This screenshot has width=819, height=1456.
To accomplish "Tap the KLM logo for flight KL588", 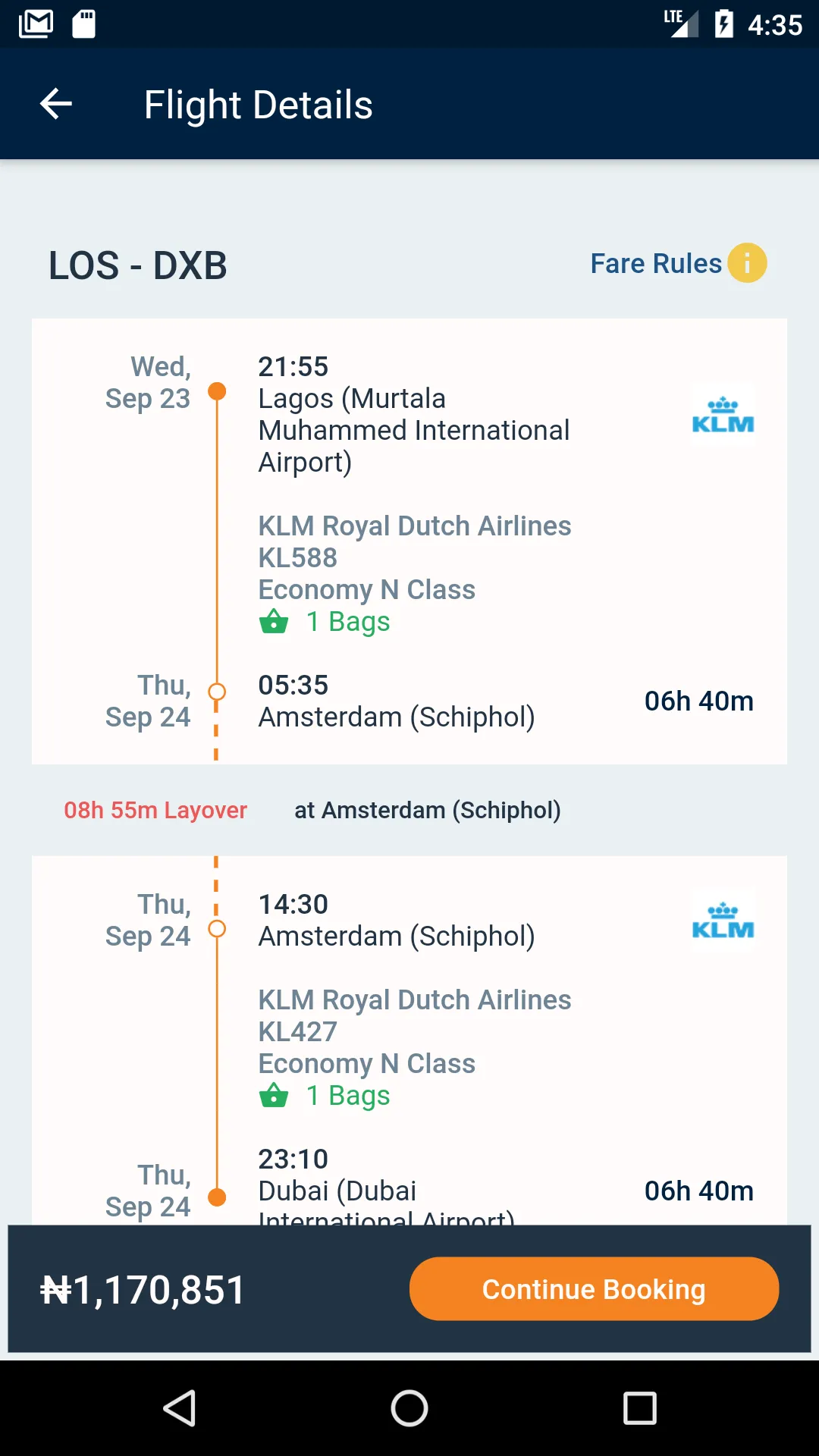I will pyautogui.click(x=723, y=415).
